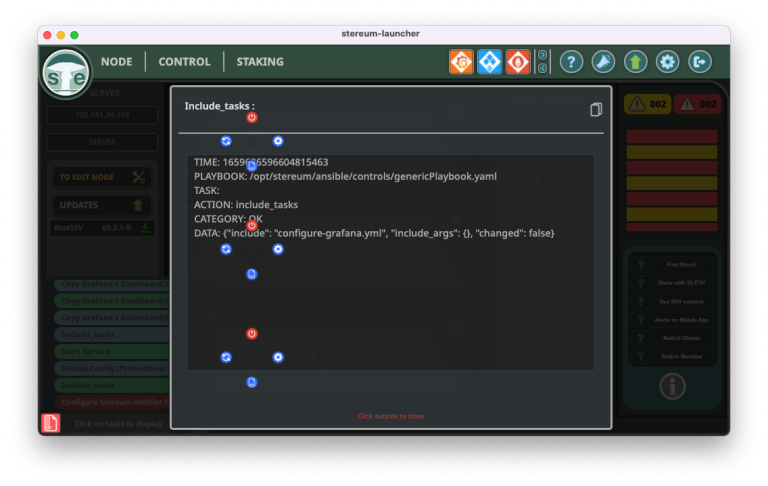Click the download icon beside BloxSSV version
The image size is (768, 486).
145,228
